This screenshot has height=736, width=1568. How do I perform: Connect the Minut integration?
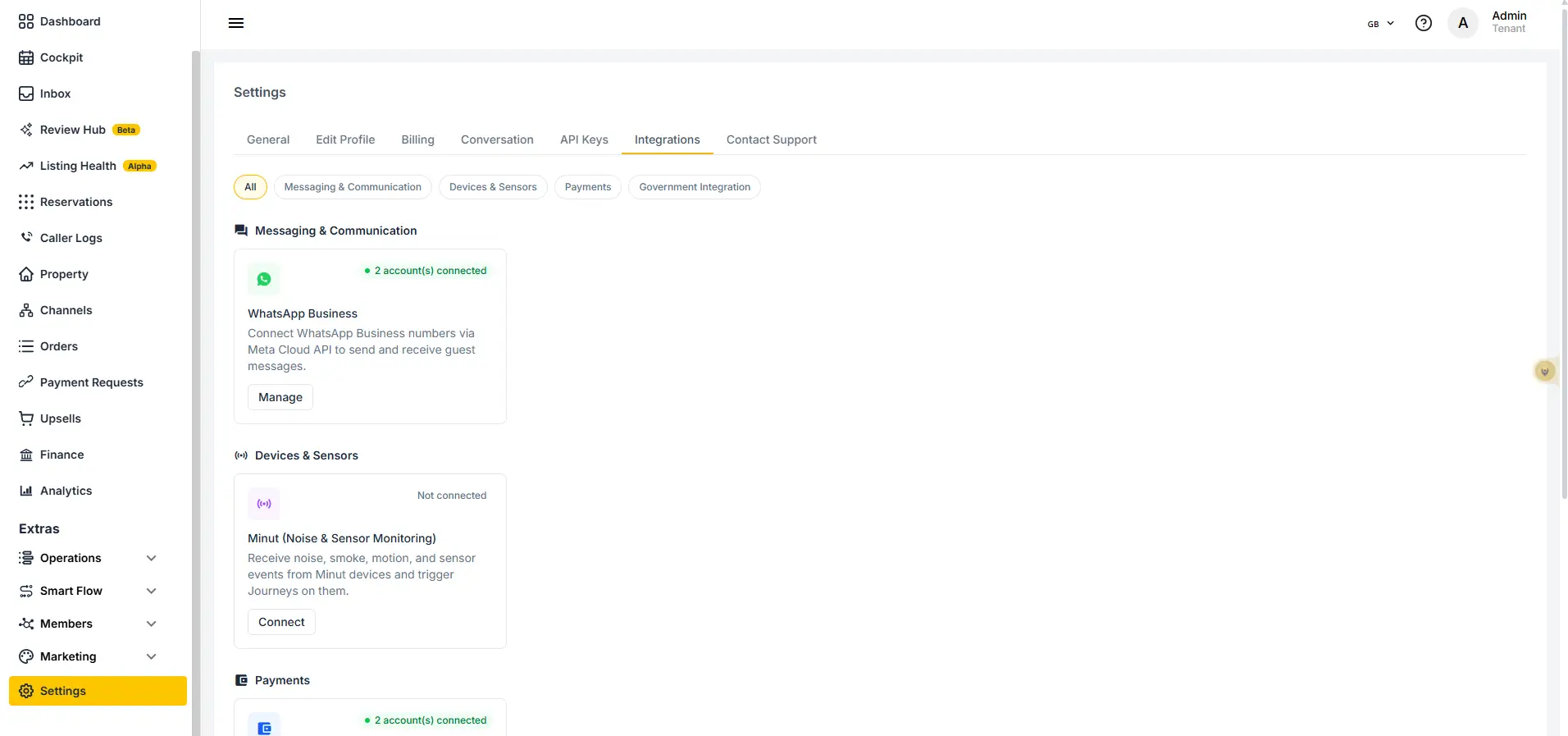click(x=281, y=622)
